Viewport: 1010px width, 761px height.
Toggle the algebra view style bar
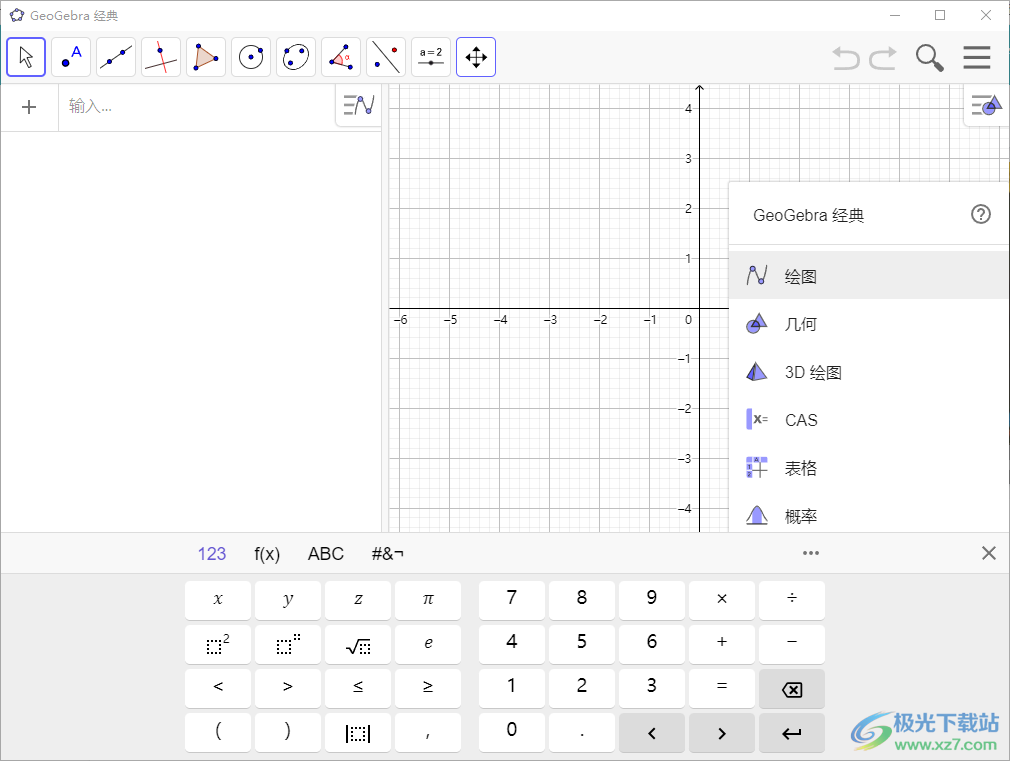click(359, 104)
